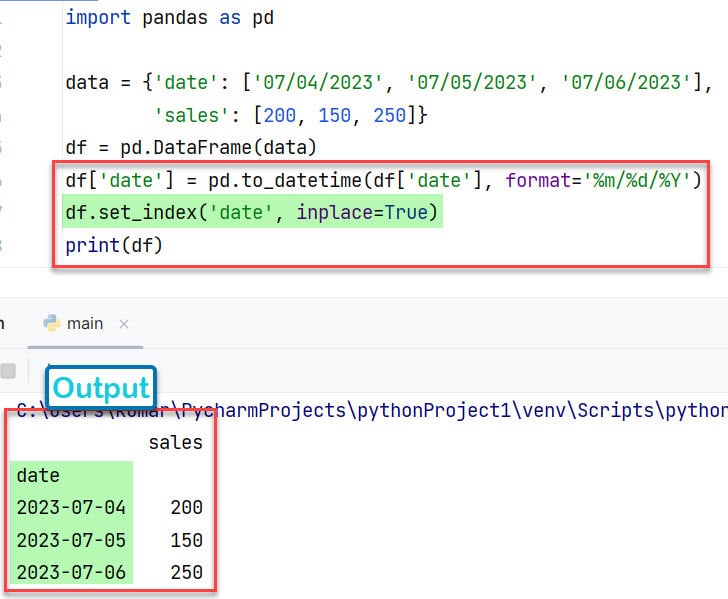Click the Python icon on main tab
Image resolution: width=728 pixels, height=599 pixels.
pos(52,323)
